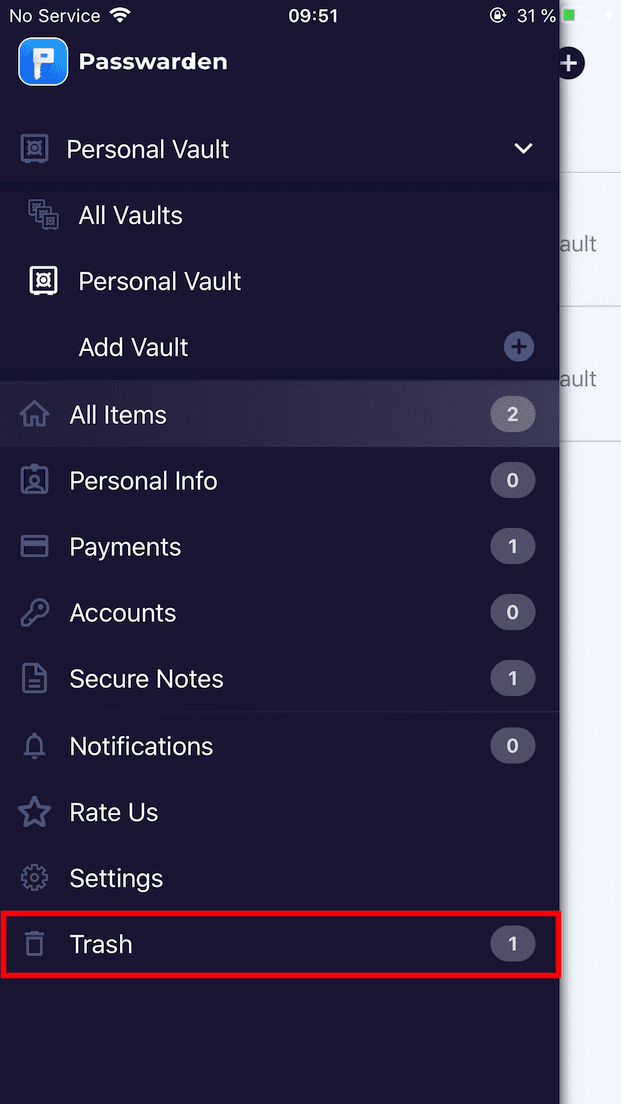Tap the Payments card icon
This screenshot has width=621, height=1104.
(35, 547)
